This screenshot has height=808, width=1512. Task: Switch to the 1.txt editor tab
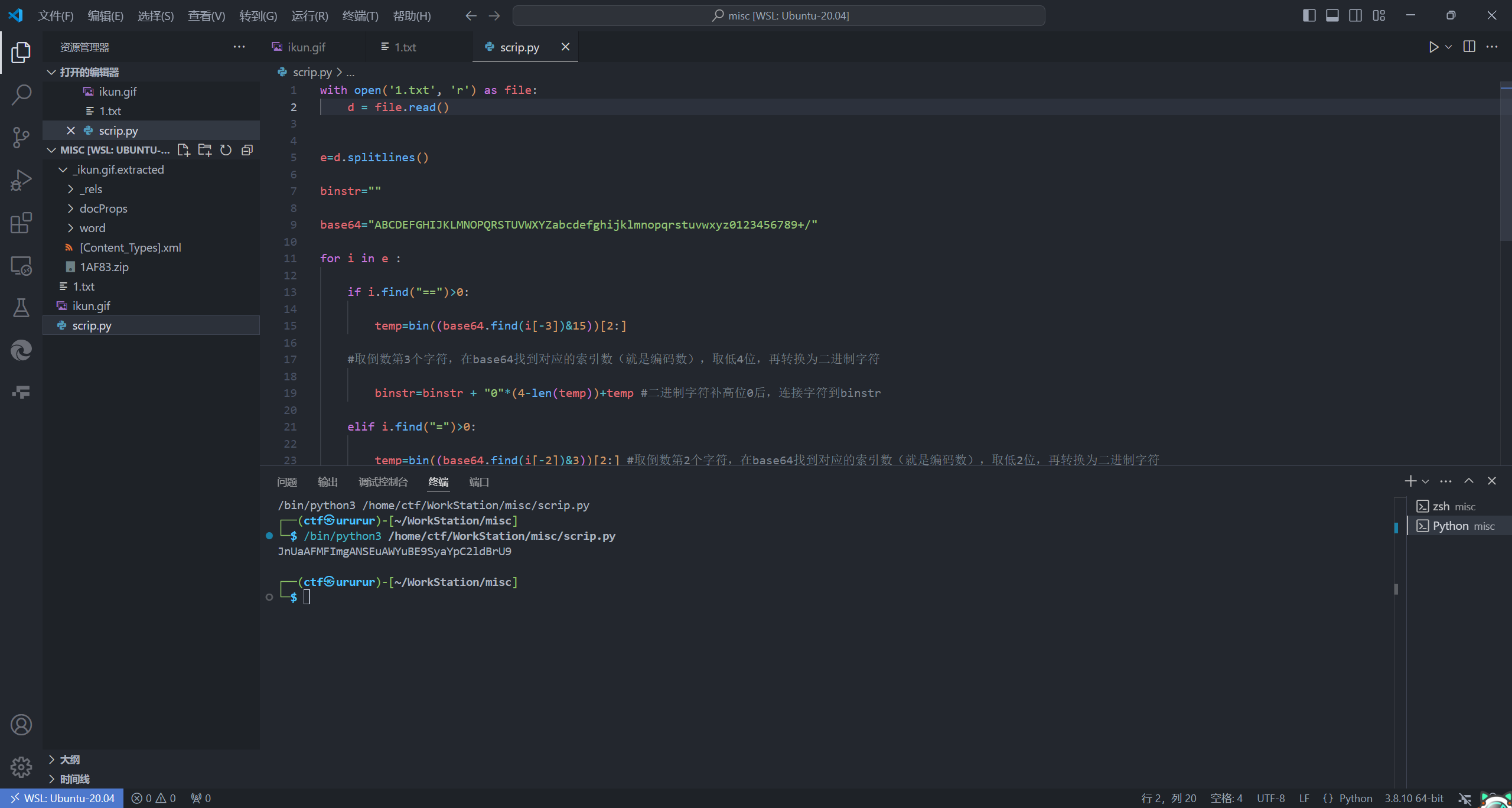(x=405, y=47)
